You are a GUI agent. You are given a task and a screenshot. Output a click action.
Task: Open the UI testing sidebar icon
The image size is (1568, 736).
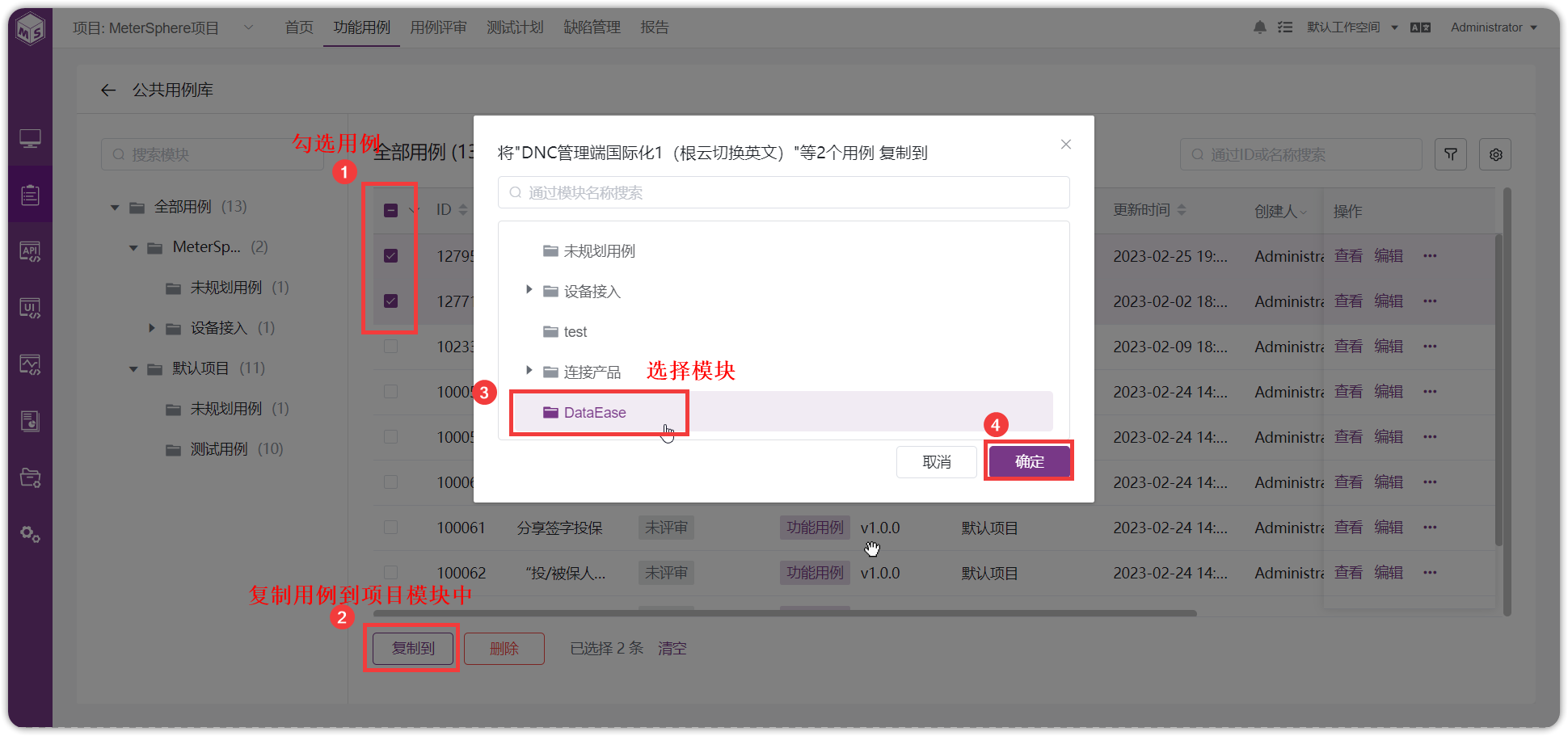30,308
